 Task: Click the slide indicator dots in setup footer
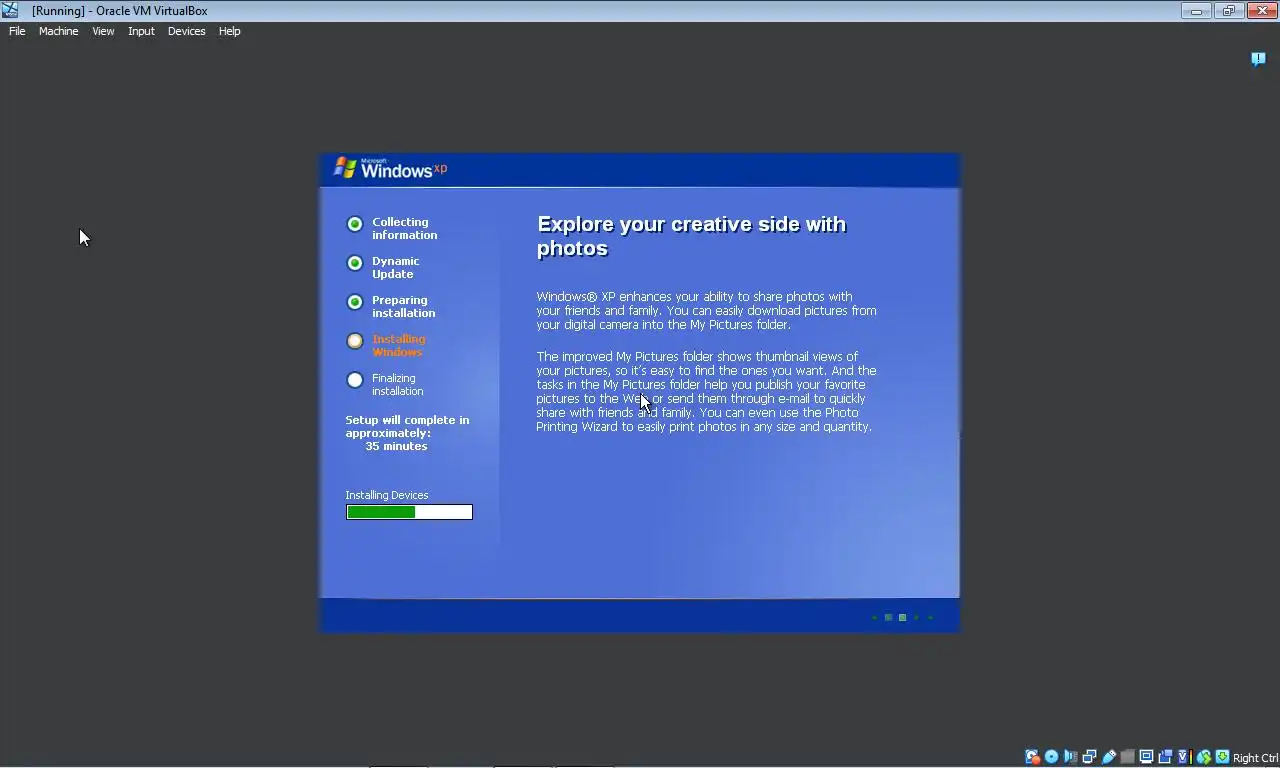pyautogui.click(x=902, y=617)
